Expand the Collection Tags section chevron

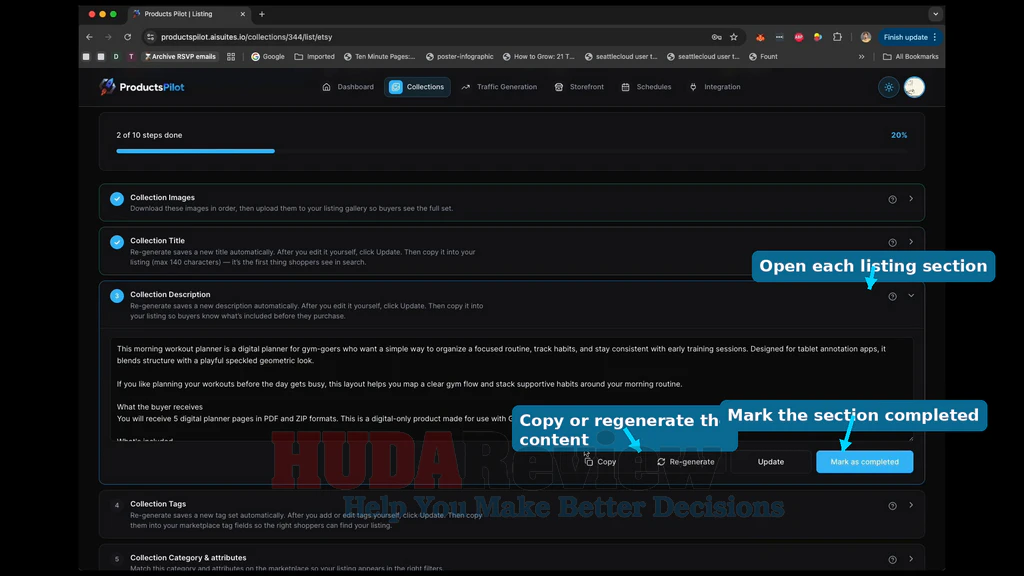[x=911, y=505]
